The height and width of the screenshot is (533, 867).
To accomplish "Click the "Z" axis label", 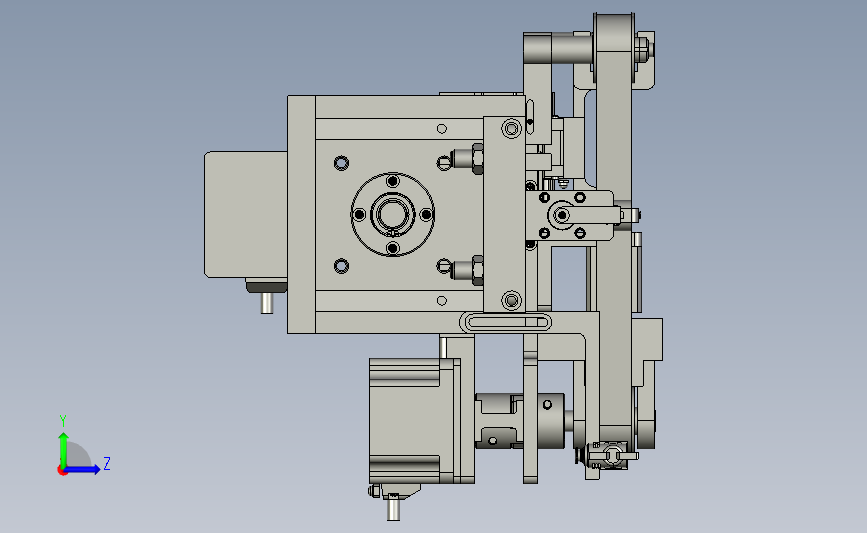I will point(107,463).
